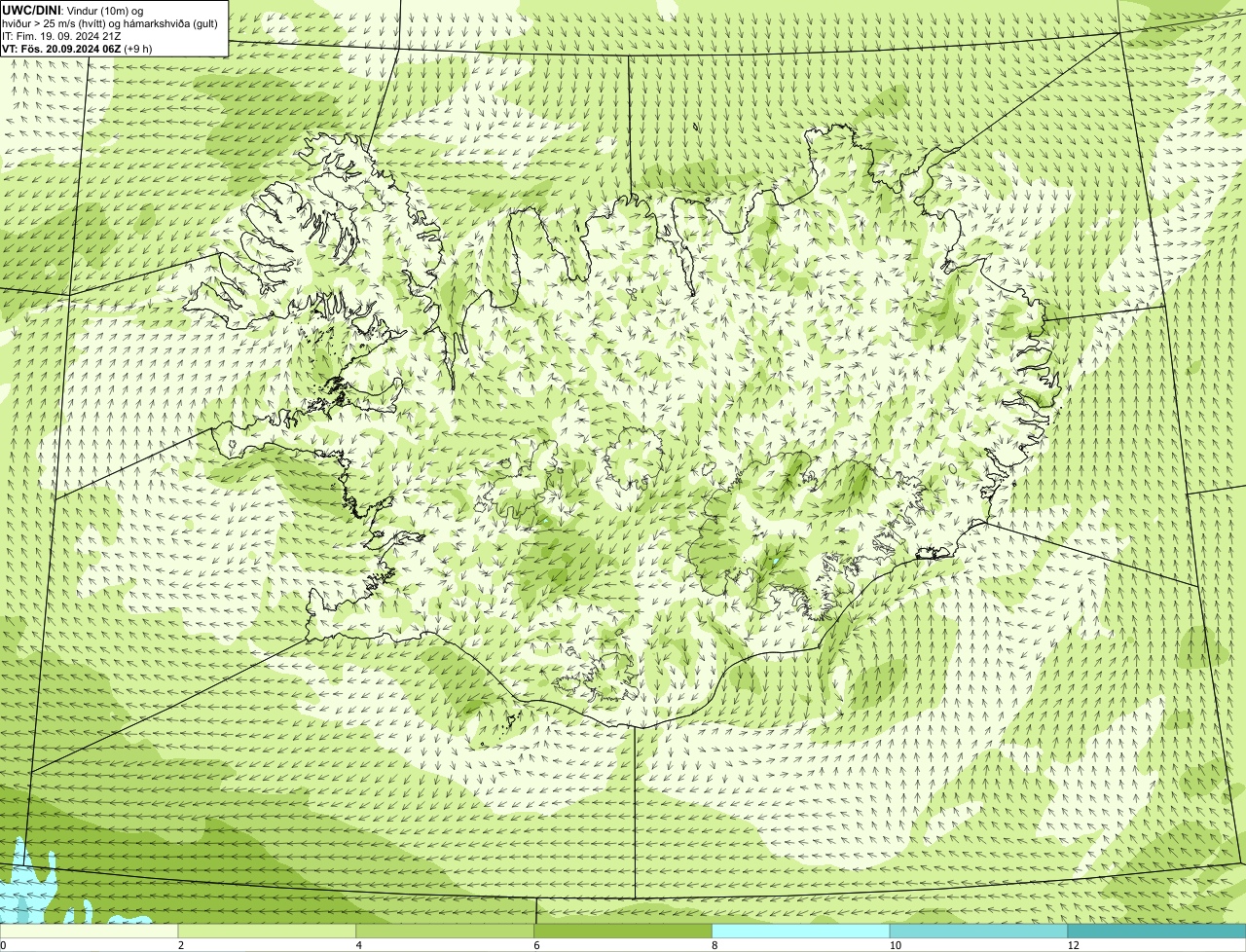Select the VT: Fös. 20.09.2024 06Z line
Image resolution: width=1246 pixels, height=952 pixels.
(x=77, y=49)
